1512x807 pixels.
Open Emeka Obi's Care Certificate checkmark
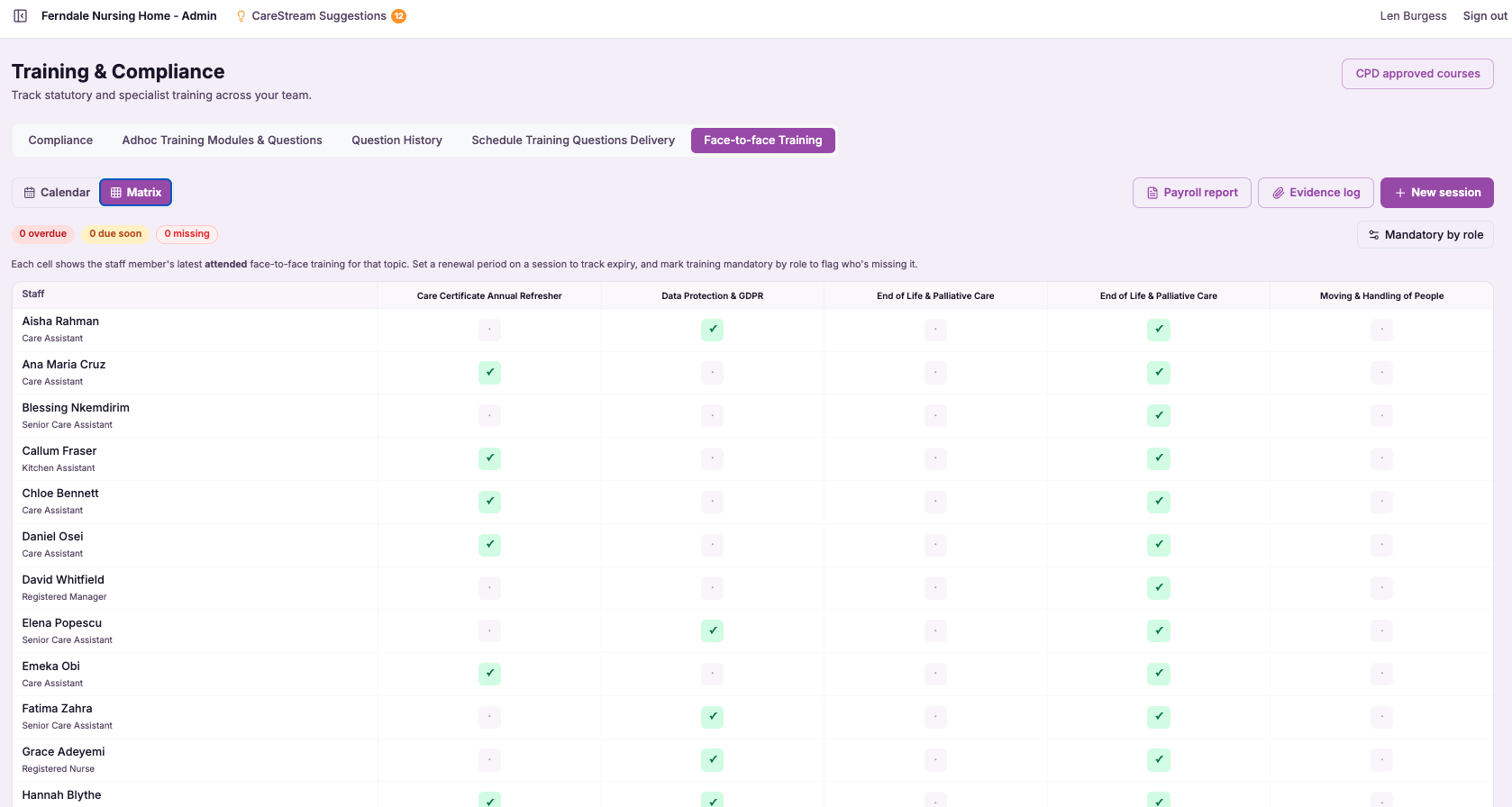click(489, 674)
